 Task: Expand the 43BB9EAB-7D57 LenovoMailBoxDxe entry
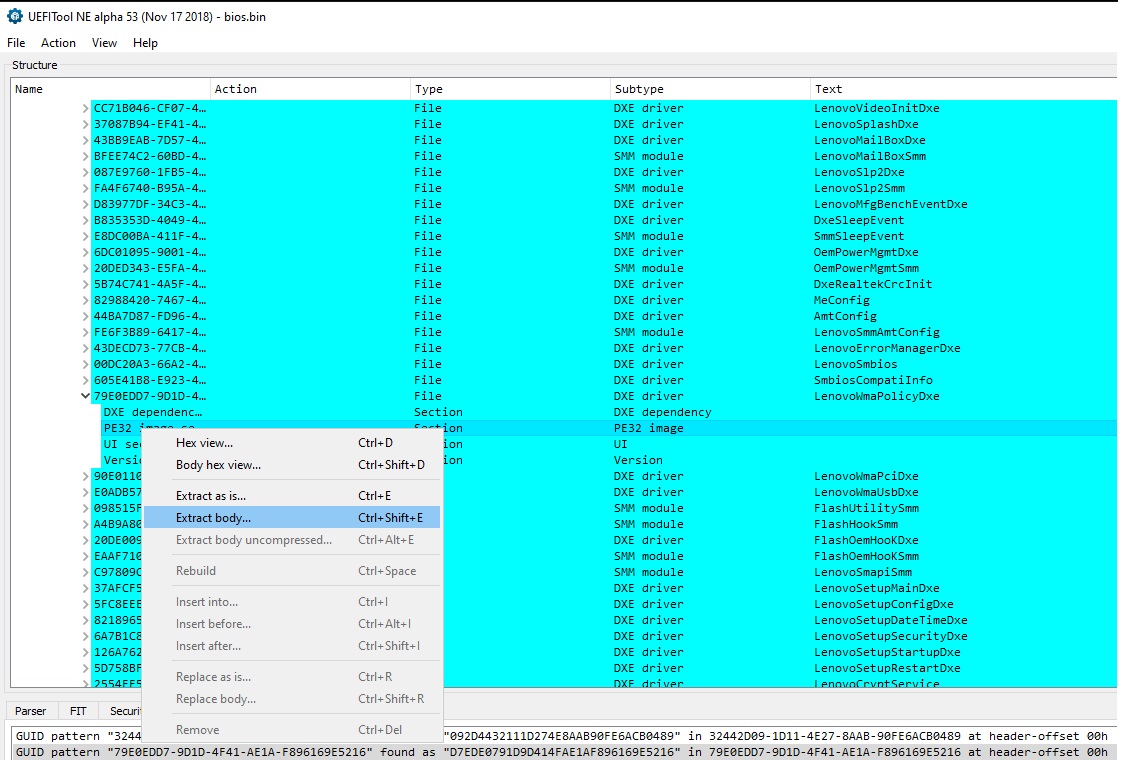tap(85, 140)
